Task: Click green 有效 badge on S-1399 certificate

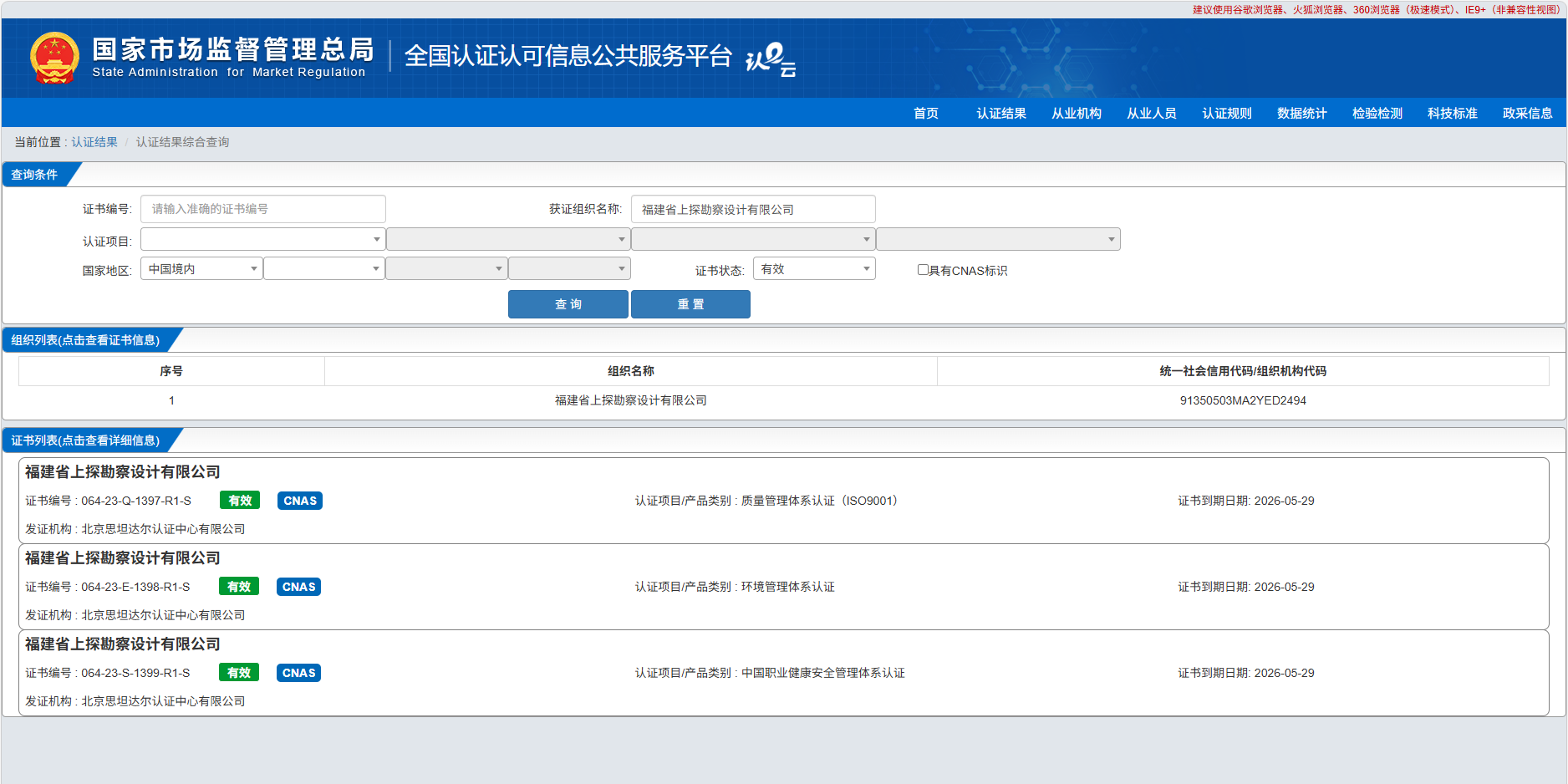Action: click(x=239, y=673)
